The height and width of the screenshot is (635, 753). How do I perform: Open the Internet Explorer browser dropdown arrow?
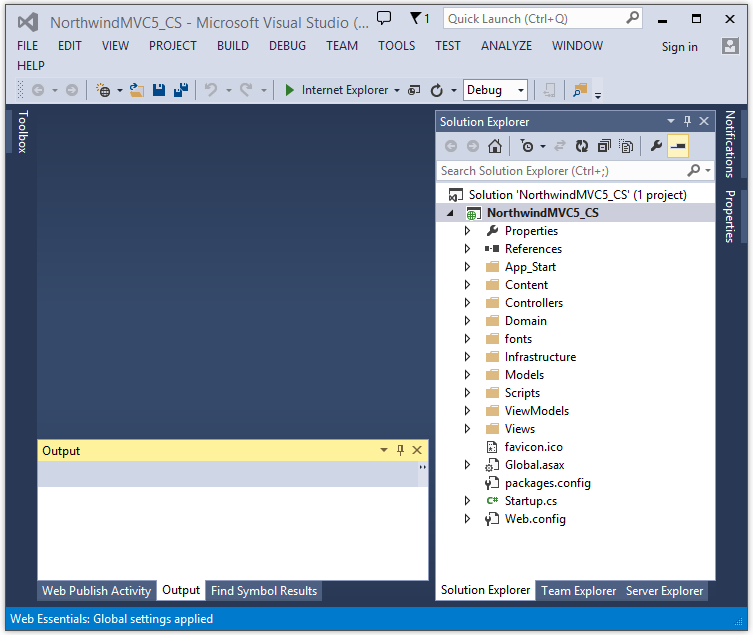point(397,90)
